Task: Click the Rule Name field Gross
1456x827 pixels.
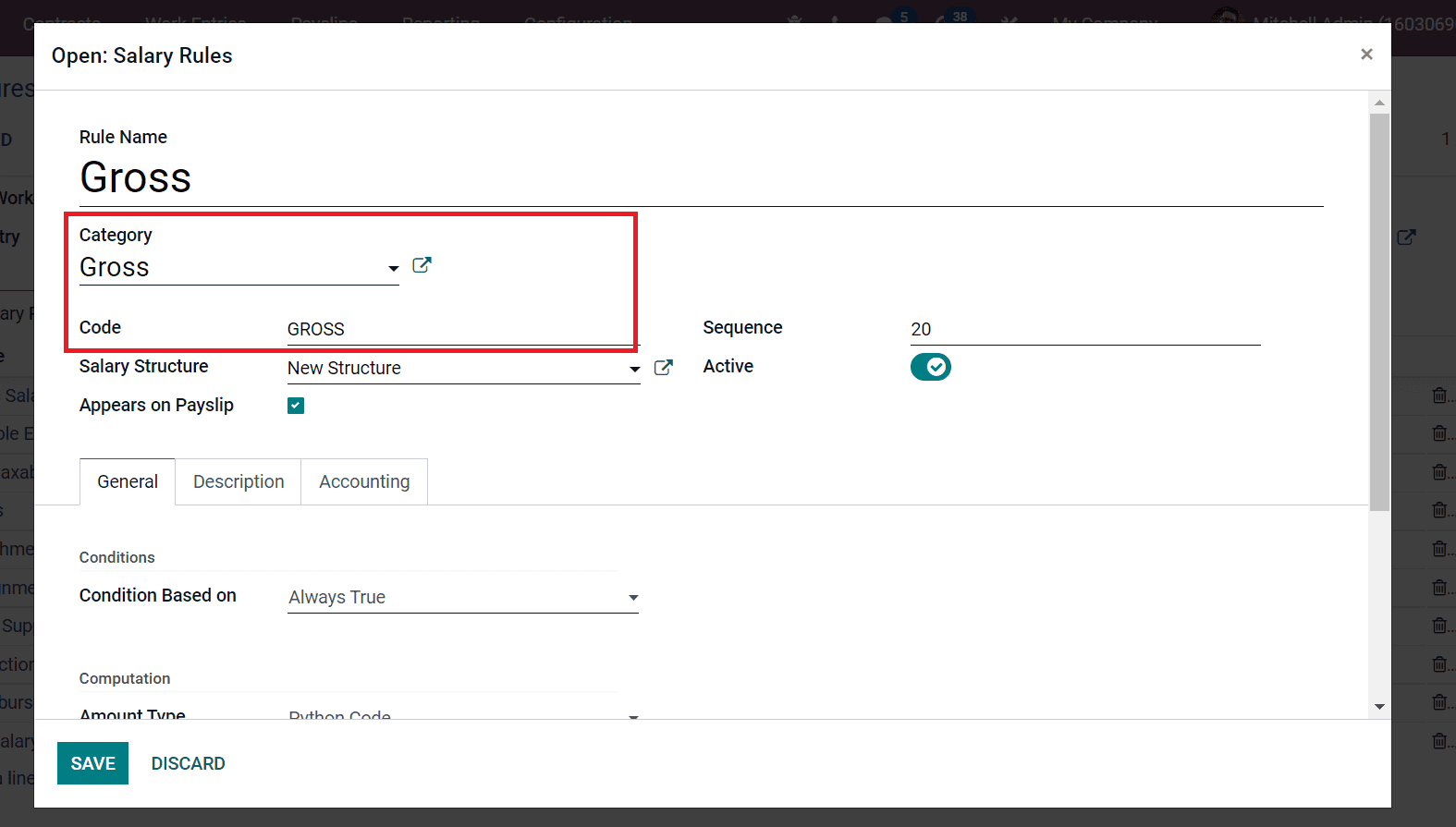Action: point(701,177)
